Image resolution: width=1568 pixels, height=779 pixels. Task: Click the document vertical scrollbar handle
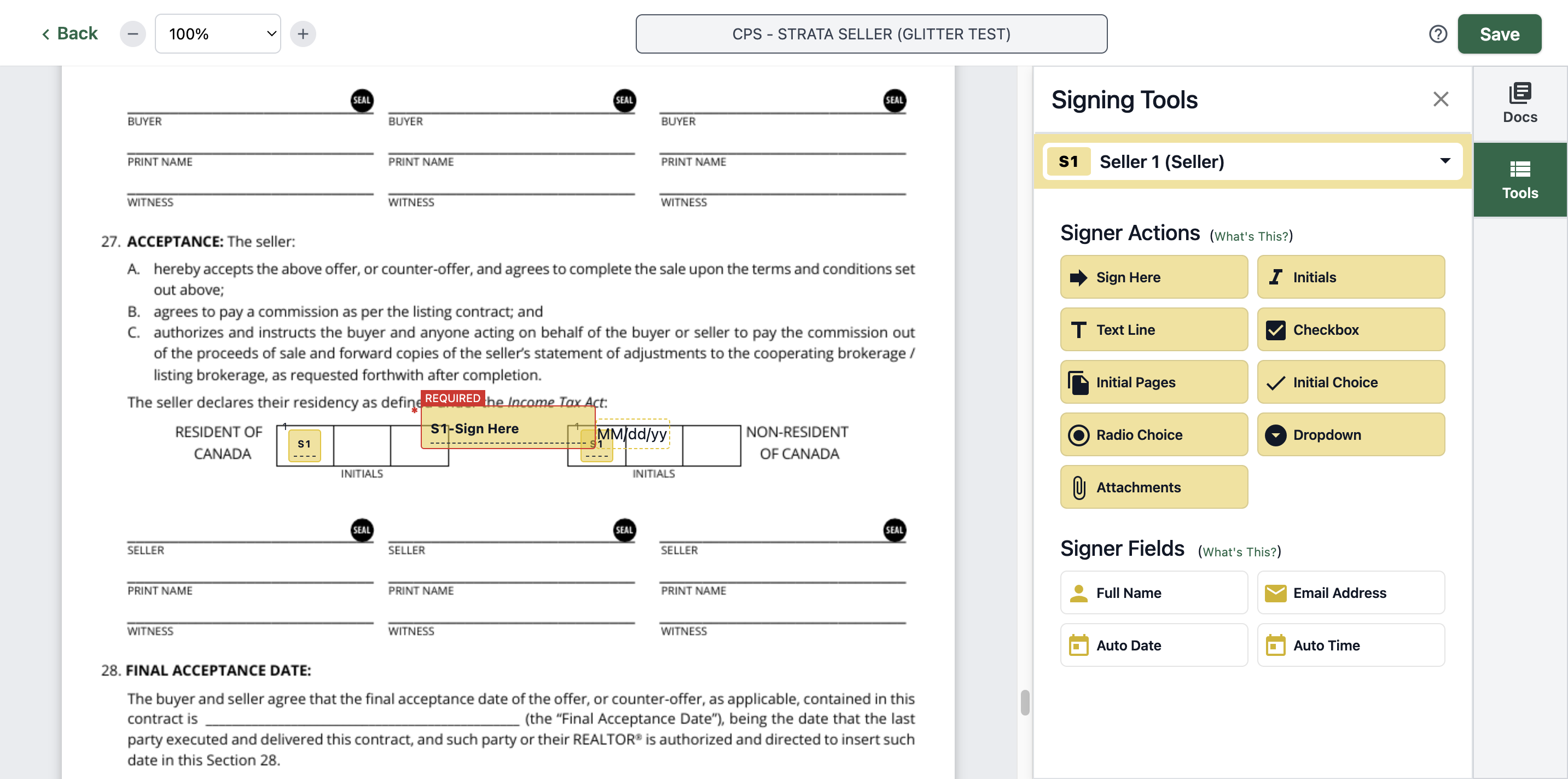[x=1024, y=702]
